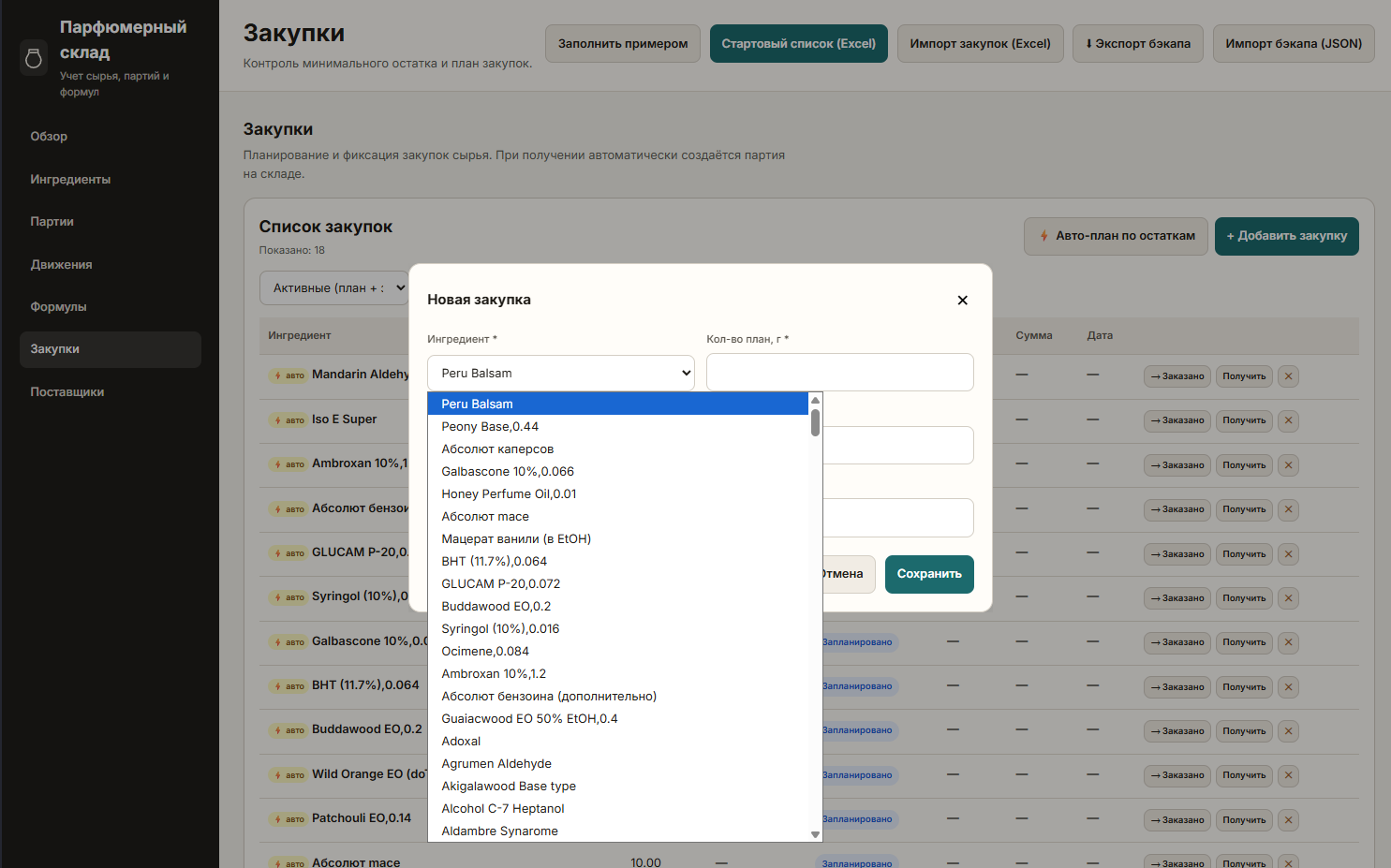Navigate to Формулы in the sidebar
1391x868 pixels.
coord(58,307)
